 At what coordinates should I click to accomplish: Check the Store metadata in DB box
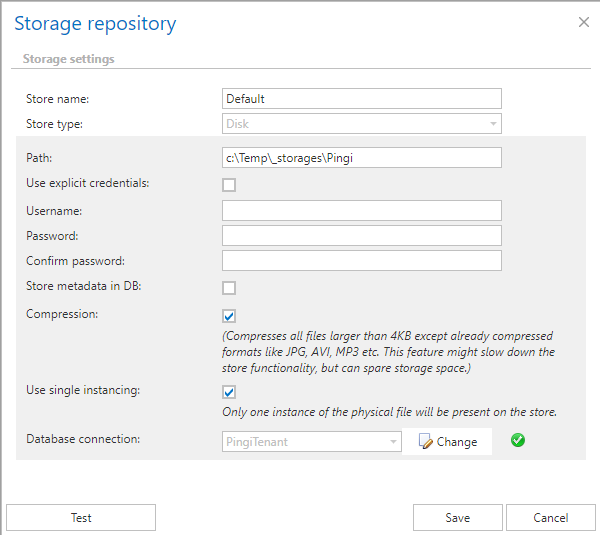tap(229, 288)
